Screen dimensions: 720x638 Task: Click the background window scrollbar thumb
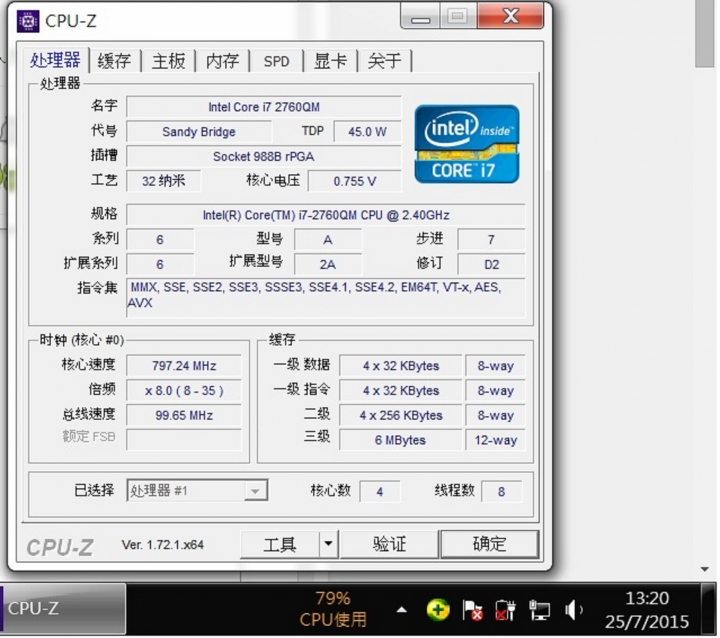click(x=704, y=34)
